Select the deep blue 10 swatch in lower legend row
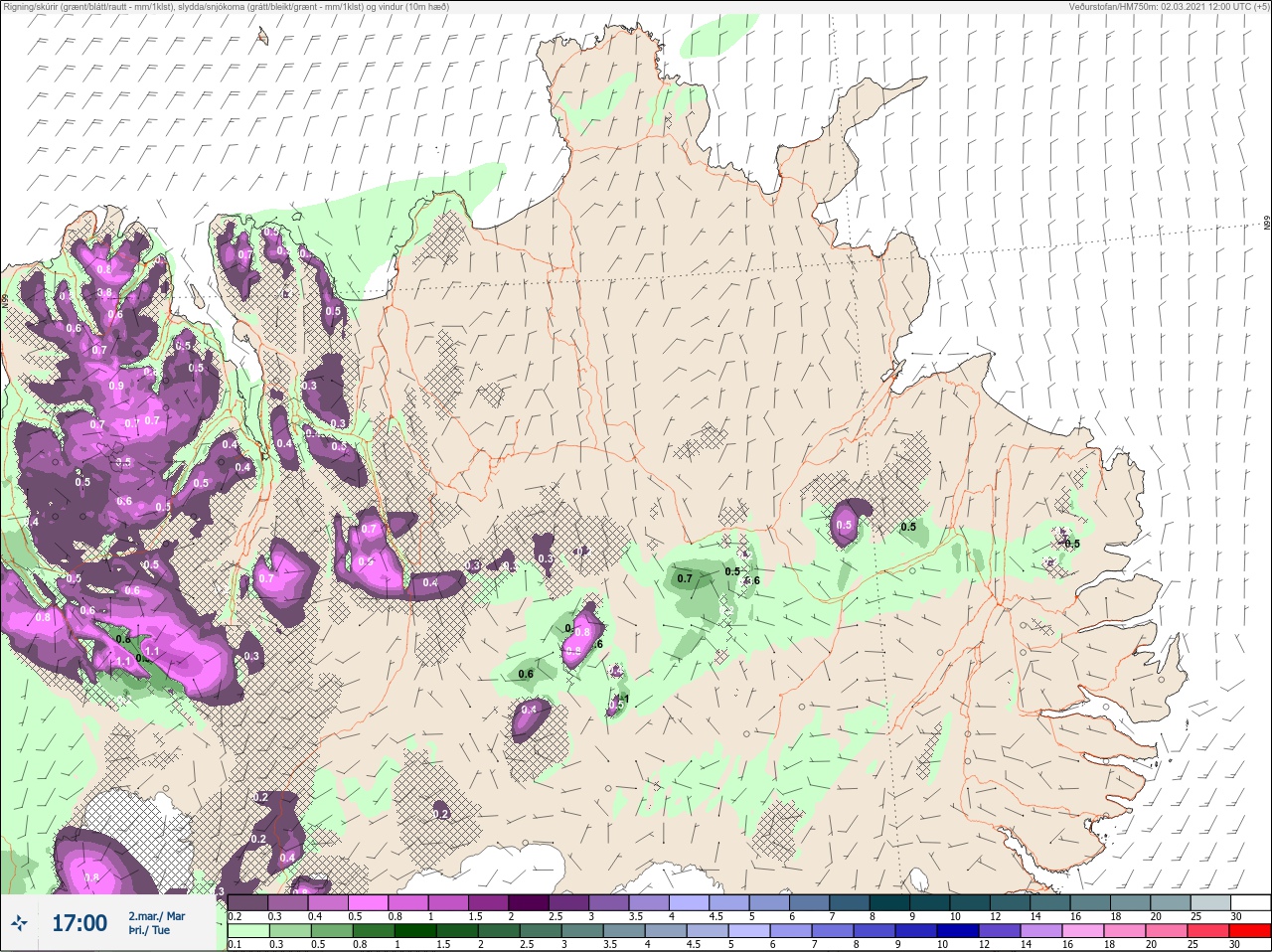1272x952 pixels. coord(958,931)
